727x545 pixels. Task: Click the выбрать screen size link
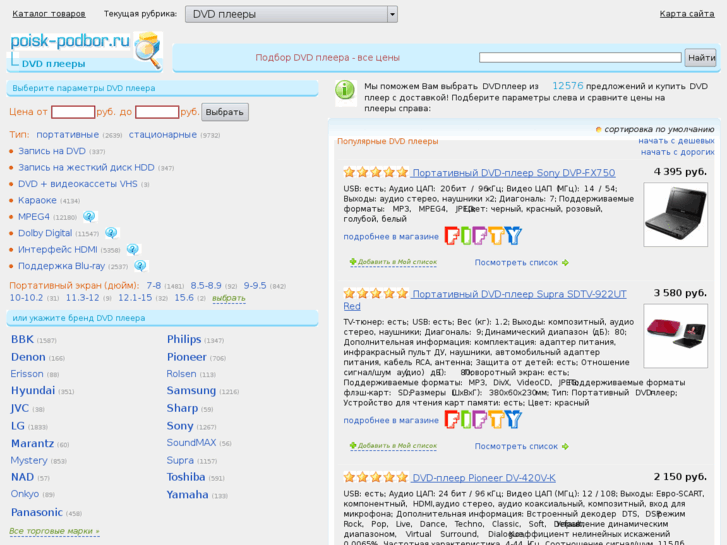point(229,298)
